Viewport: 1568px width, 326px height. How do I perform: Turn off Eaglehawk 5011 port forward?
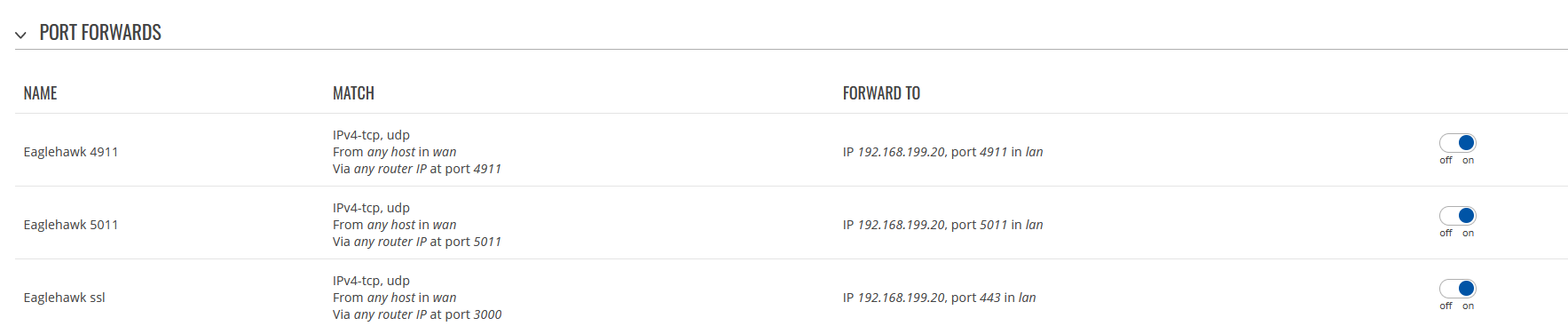pyautogui.click(x=1457, y=216)
